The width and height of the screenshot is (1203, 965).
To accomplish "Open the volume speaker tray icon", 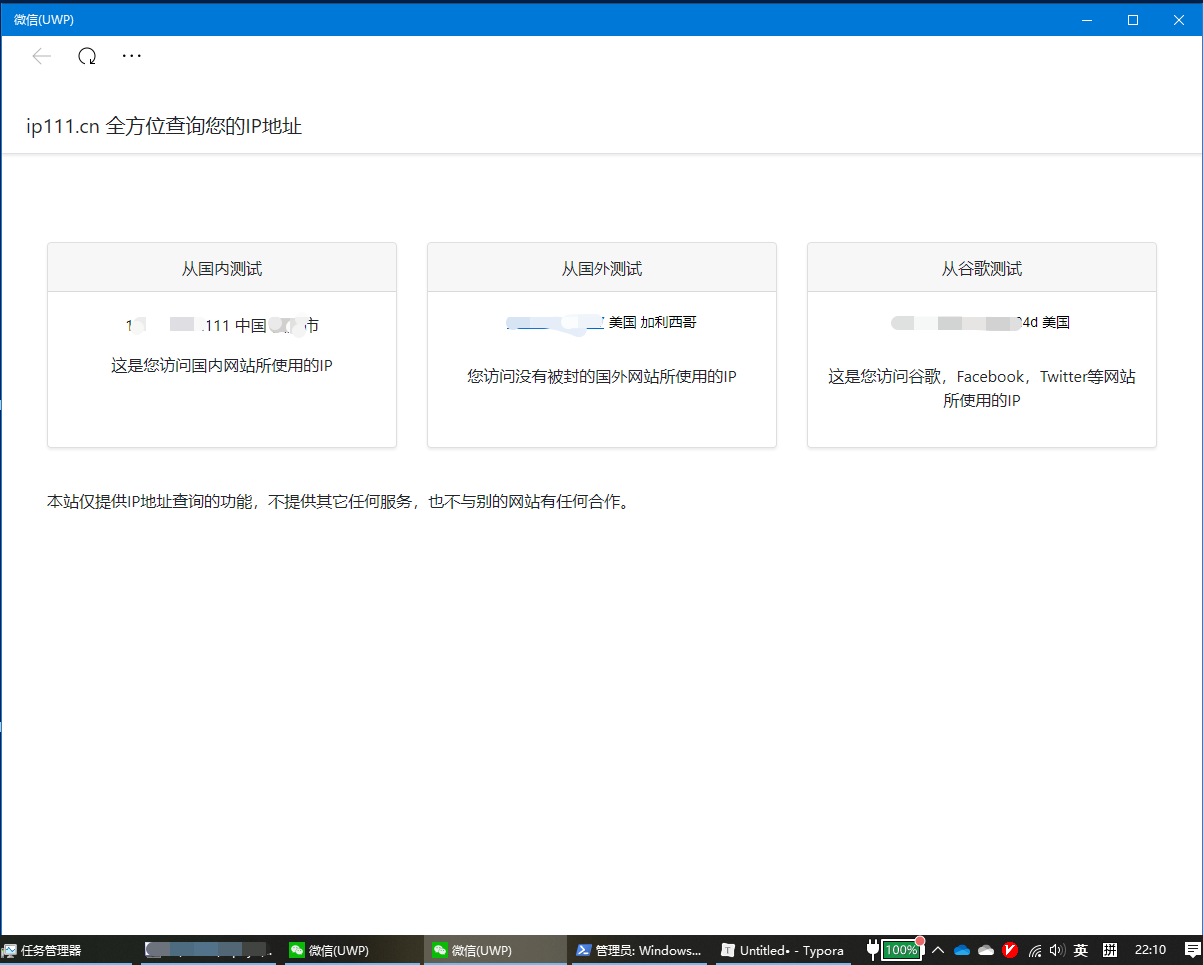I will (1057, 950).
